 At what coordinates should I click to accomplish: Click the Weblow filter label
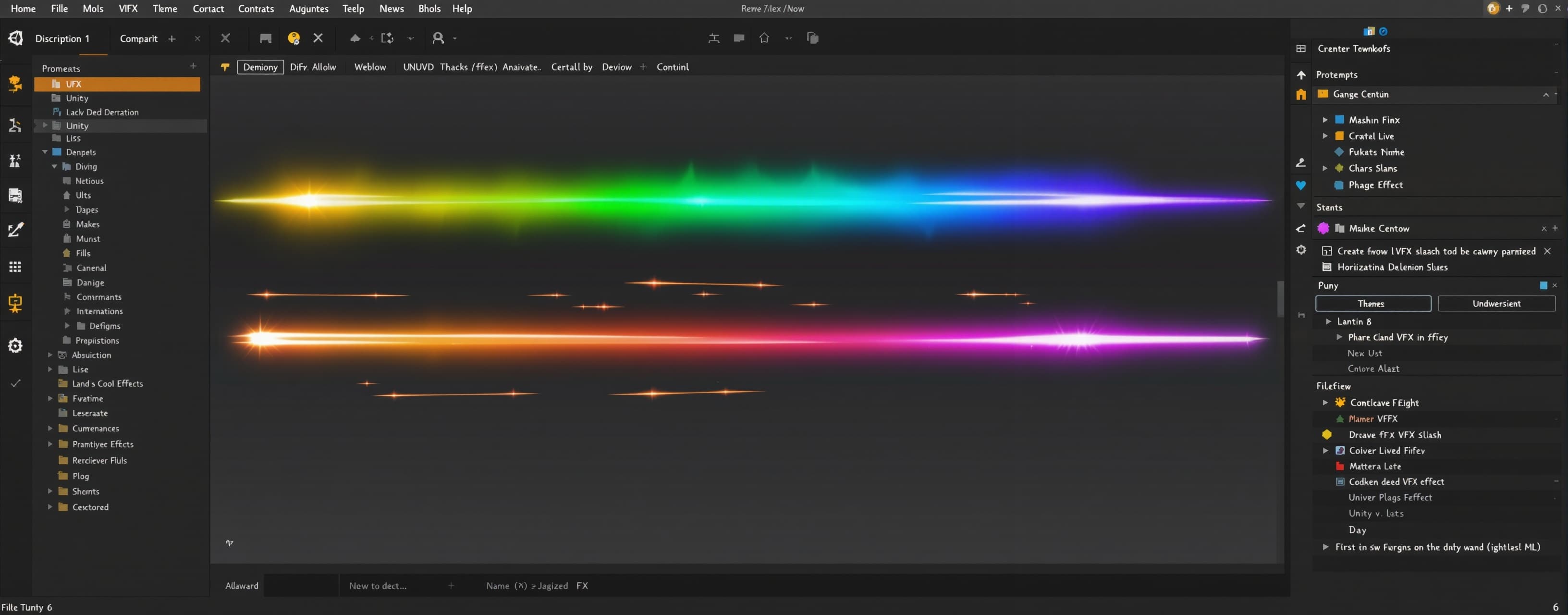[x=370, y=67]
